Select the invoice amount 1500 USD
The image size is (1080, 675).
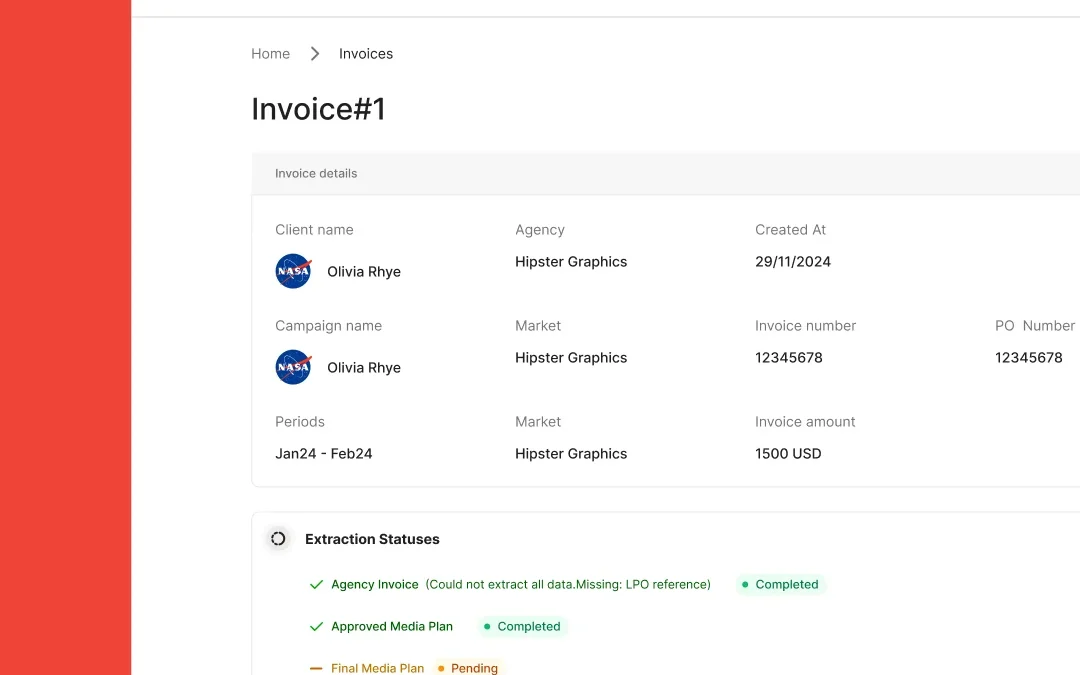788,453
